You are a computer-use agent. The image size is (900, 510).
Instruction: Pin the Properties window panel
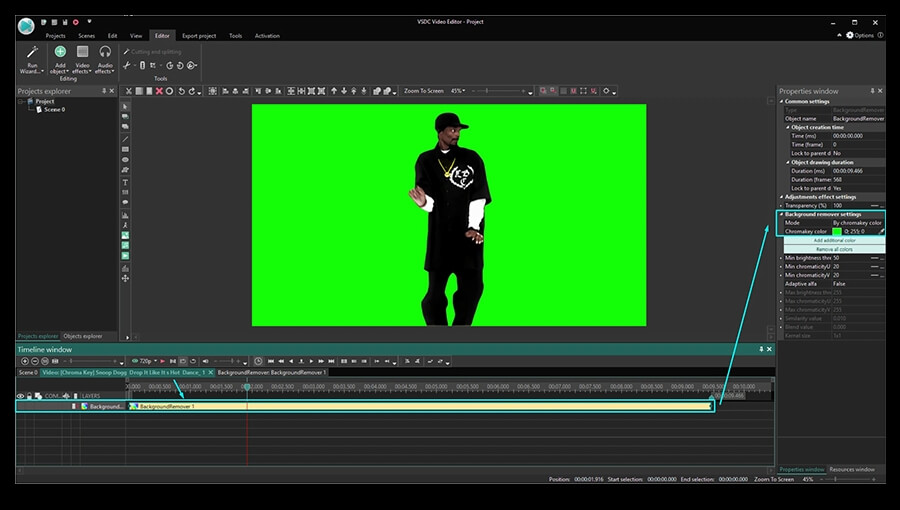click(873, 91)
